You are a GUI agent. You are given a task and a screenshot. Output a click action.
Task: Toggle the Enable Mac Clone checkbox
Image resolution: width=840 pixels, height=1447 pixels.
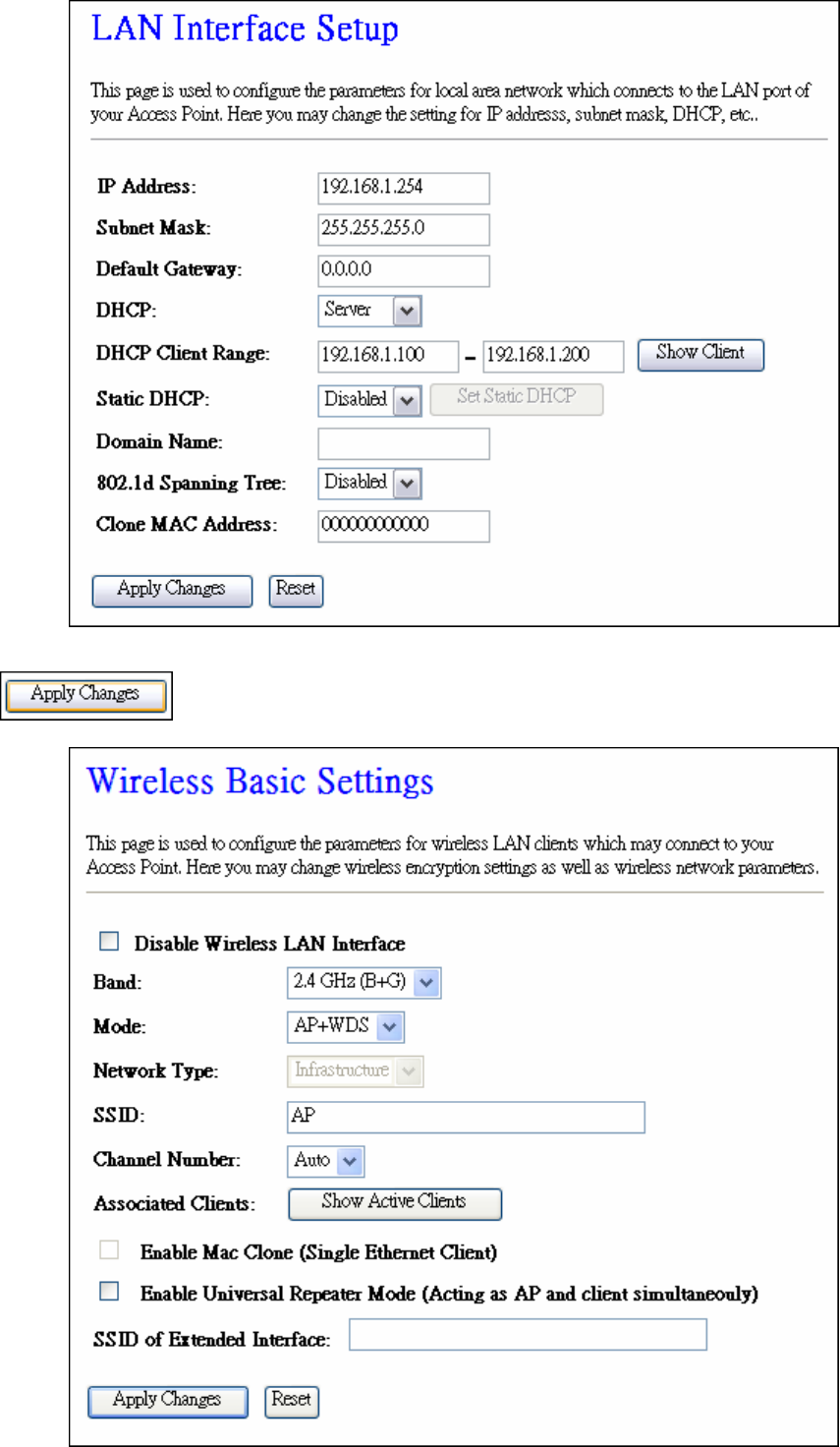click(109, 1249)
